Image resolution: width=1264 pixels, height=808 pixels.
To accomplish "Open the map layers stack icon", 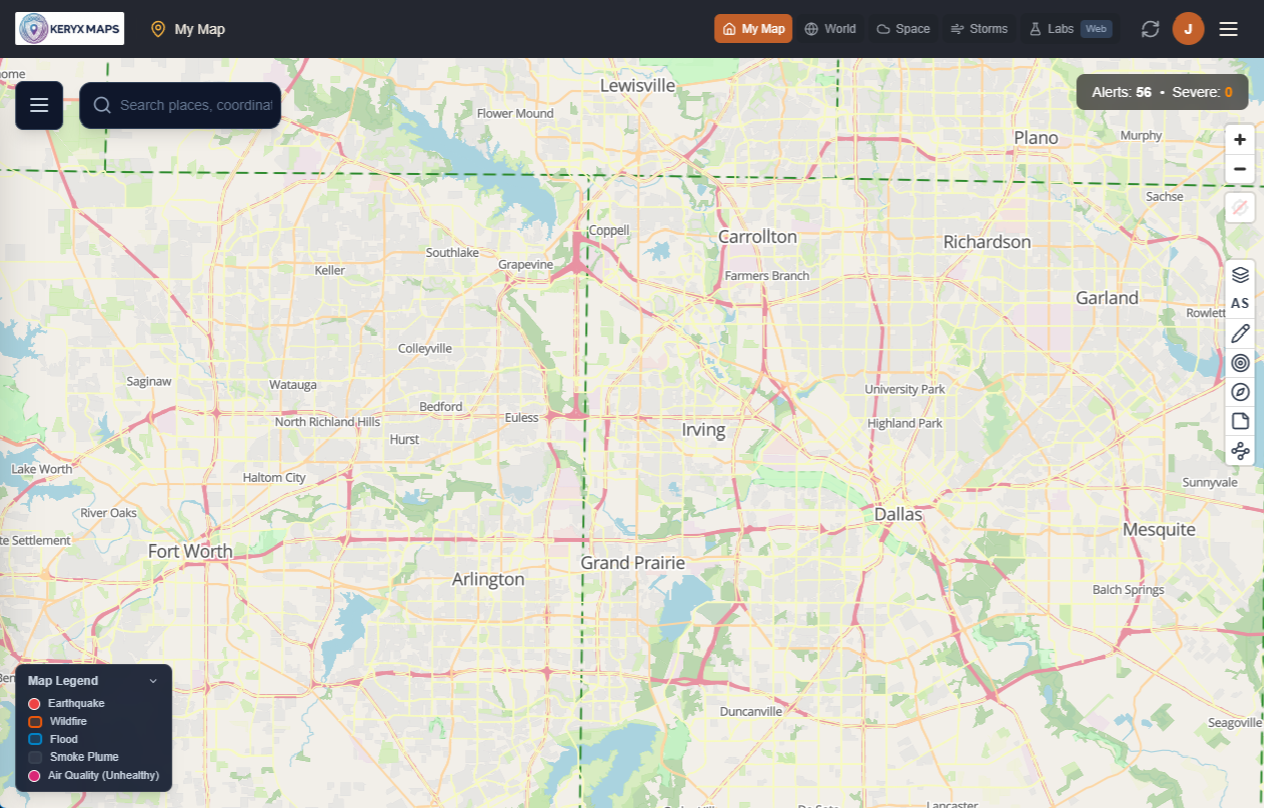I will click(x=1240, y=274).
